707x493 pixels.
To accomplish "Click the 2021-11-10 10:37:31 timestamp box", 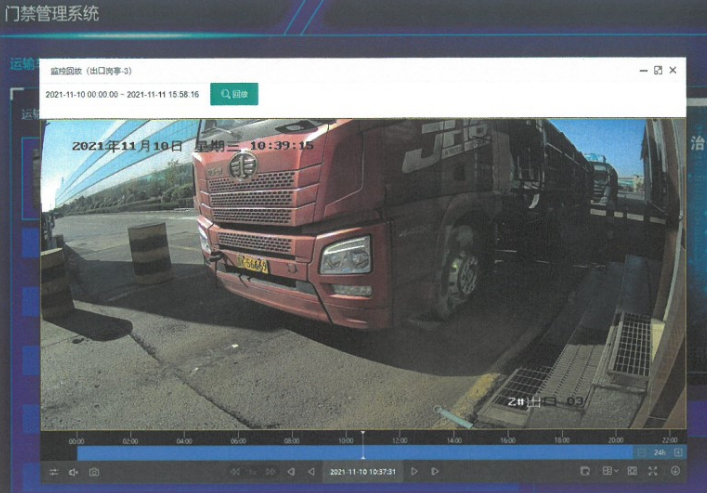I will click(x=363, y=472).
